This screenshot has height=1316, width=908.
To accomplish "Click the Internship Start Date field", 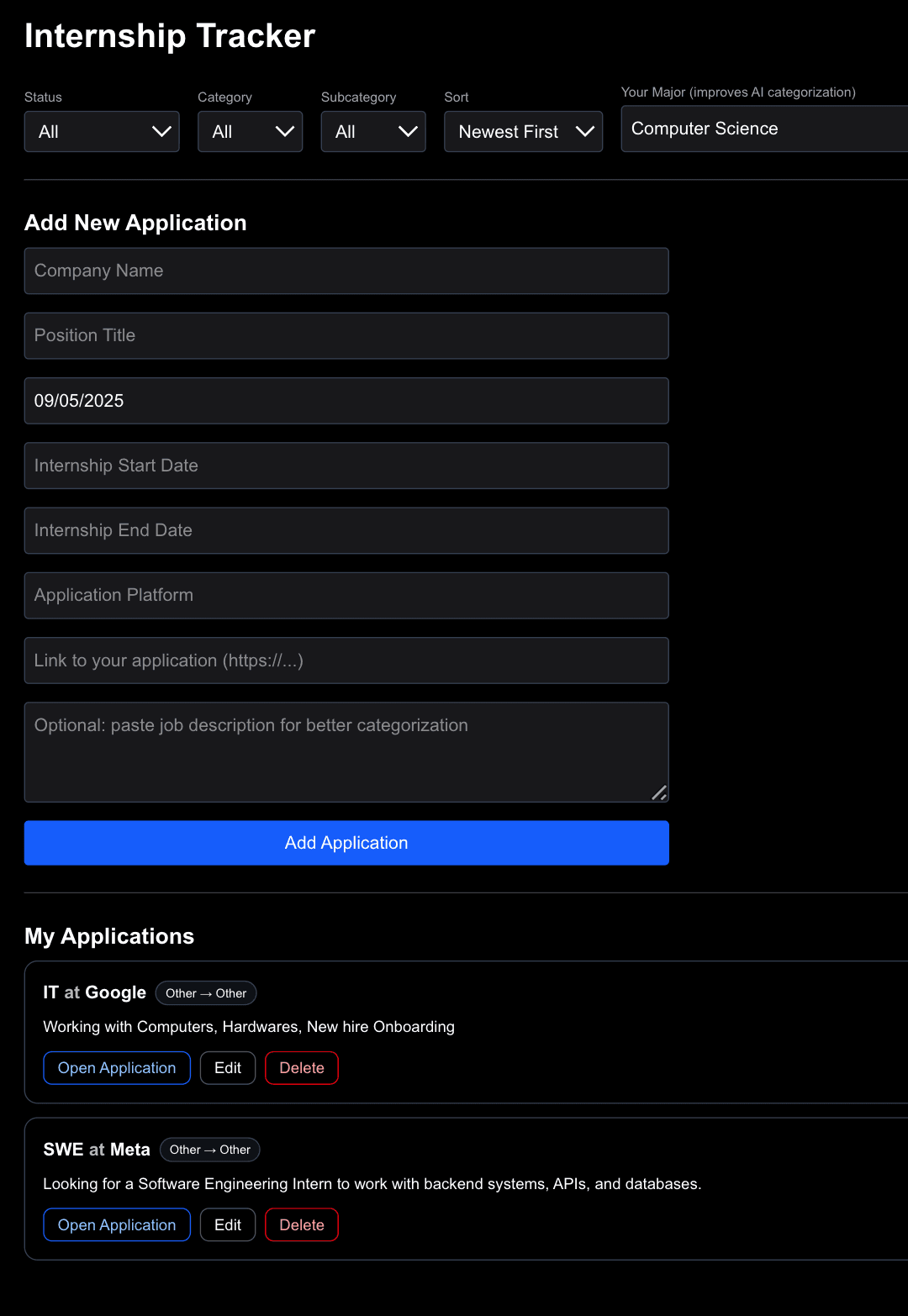I will [x=346, y=466].
